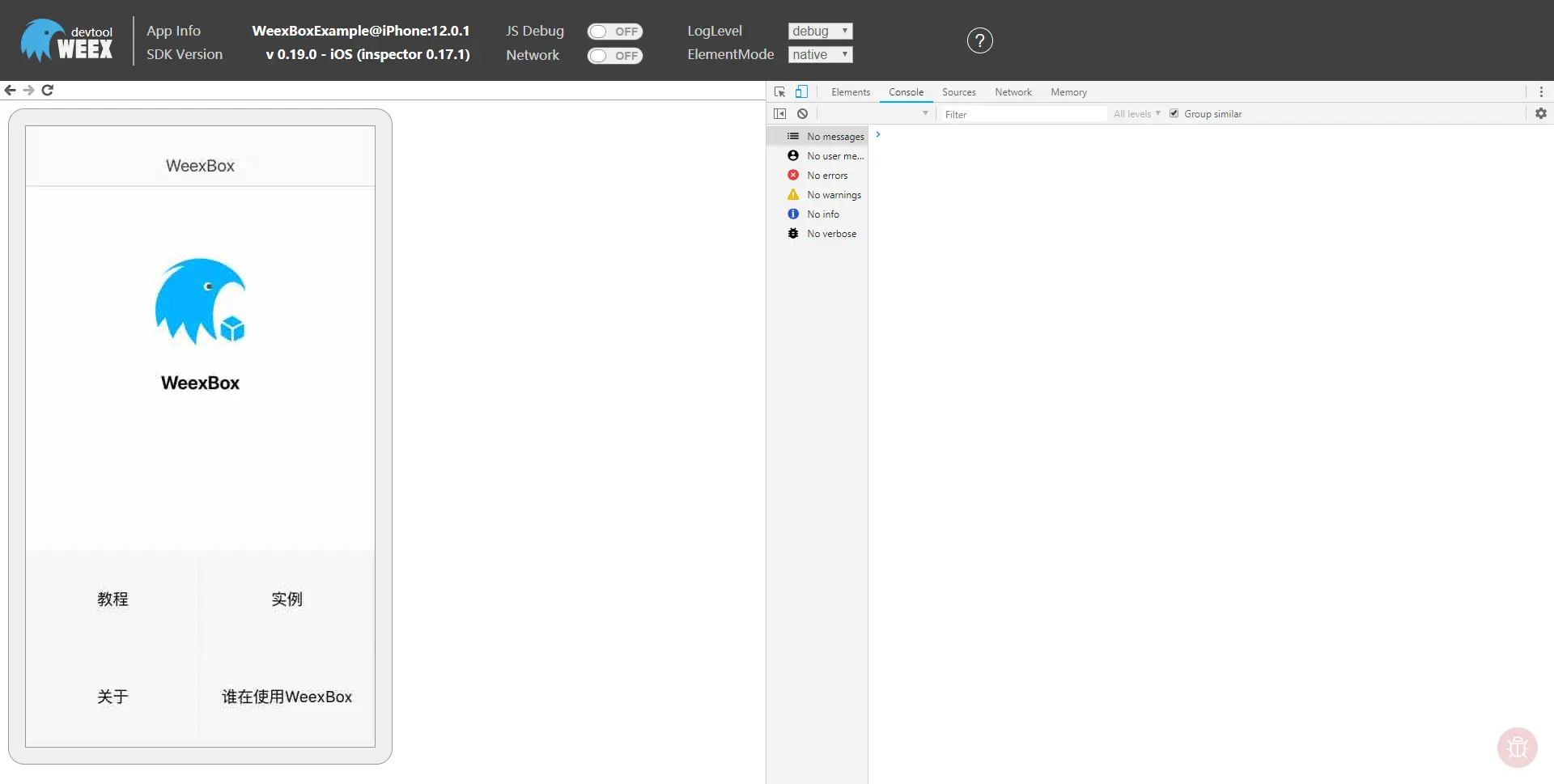Switch to the Sources tab

point(959,92)
